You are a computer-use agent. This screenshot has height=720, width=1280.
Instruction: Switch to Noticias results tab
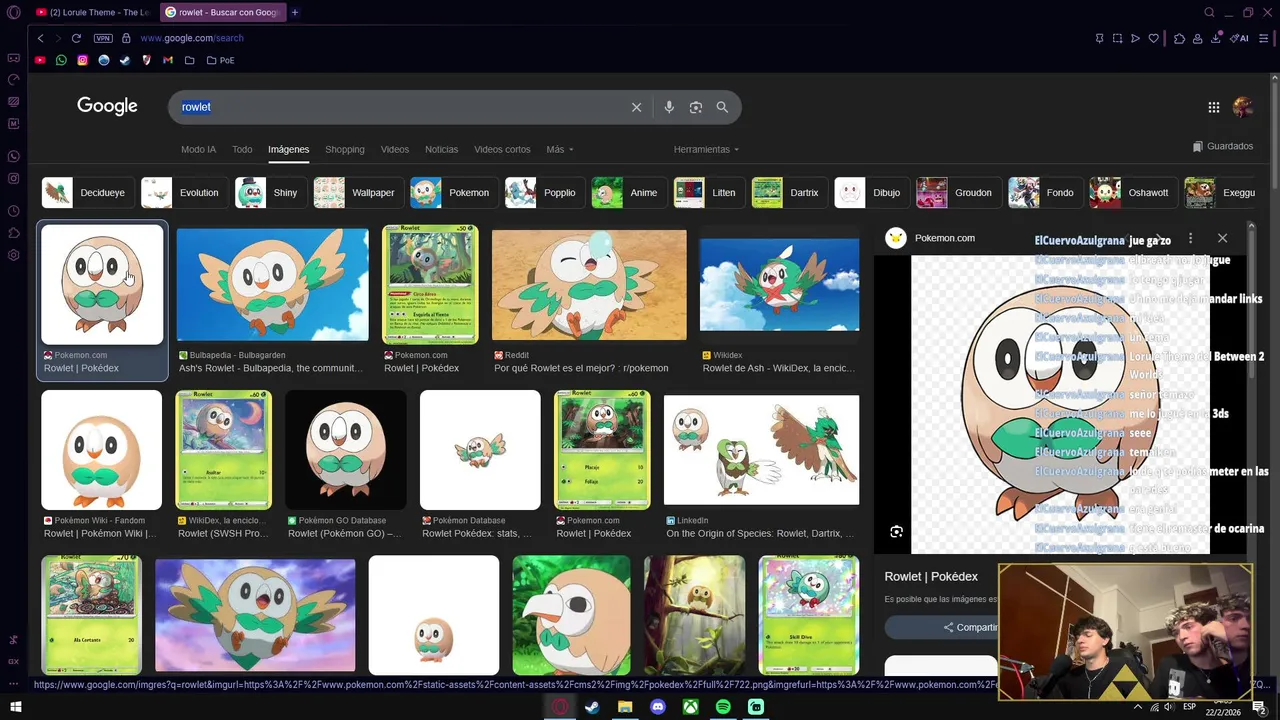click(441, 149)
